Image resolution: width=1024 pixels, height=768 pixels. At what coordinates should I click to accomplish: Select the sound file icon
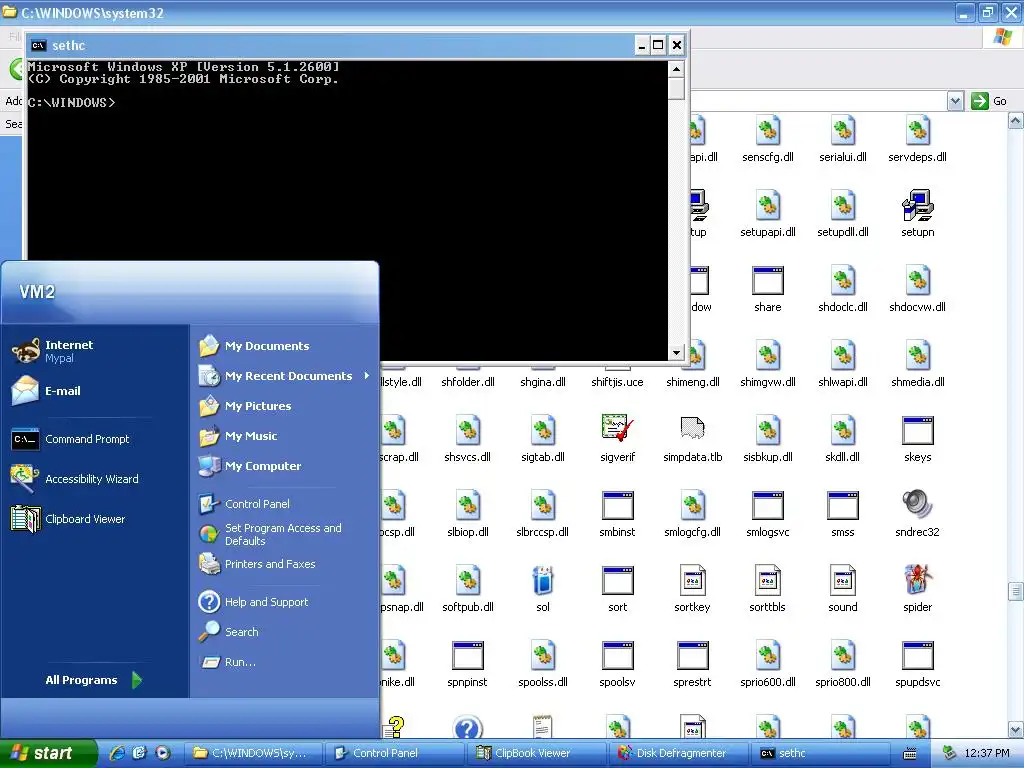842,581
